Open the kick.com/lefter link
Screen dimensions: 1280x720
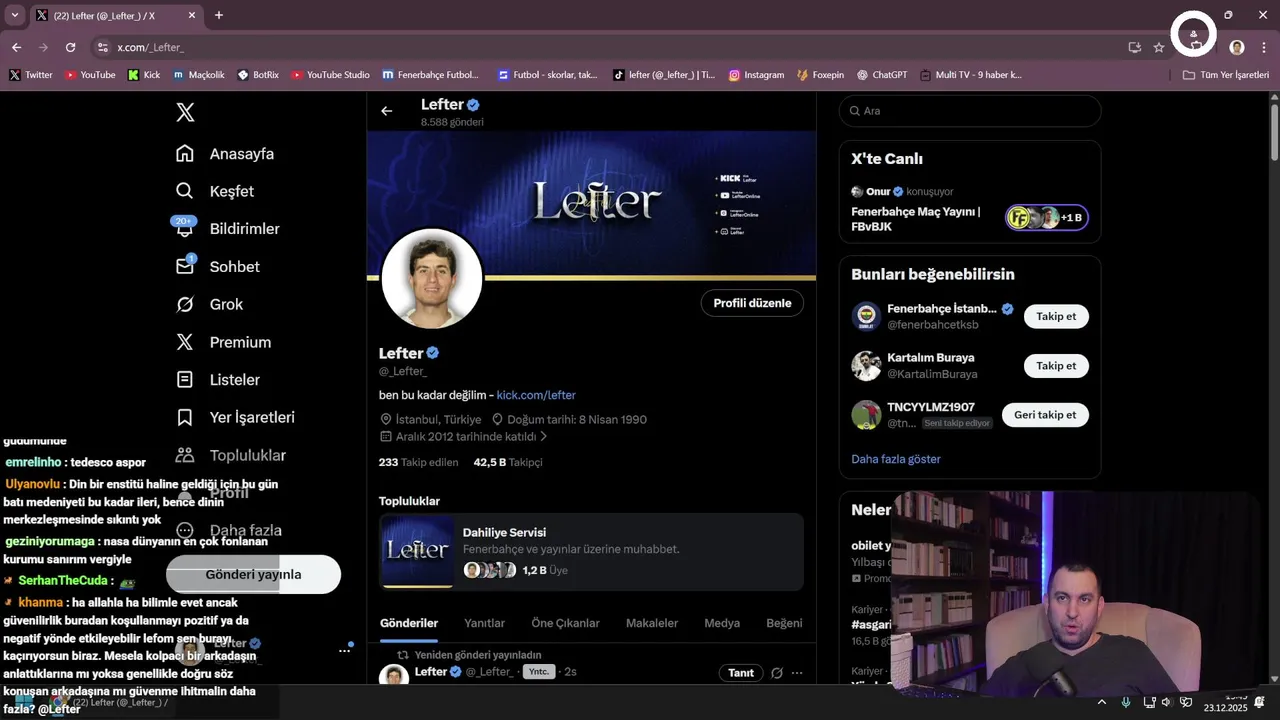[536, 395]
